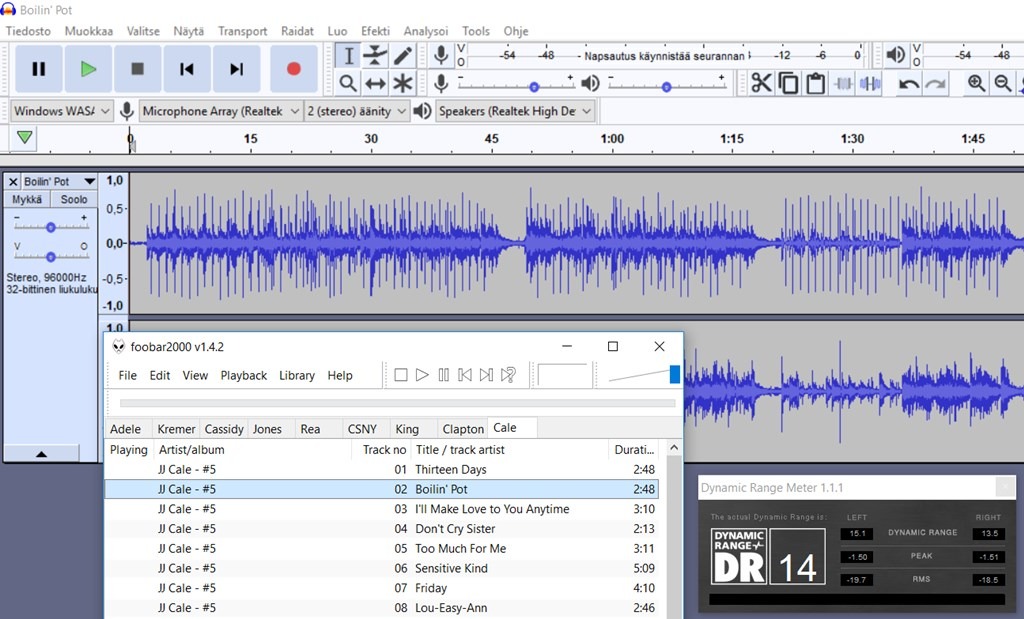Image resolution: width=1024 pixels, height=619 pixels.
Task: Open the Raidat menu
Action: pyautogui.click(x=297, y=31)
